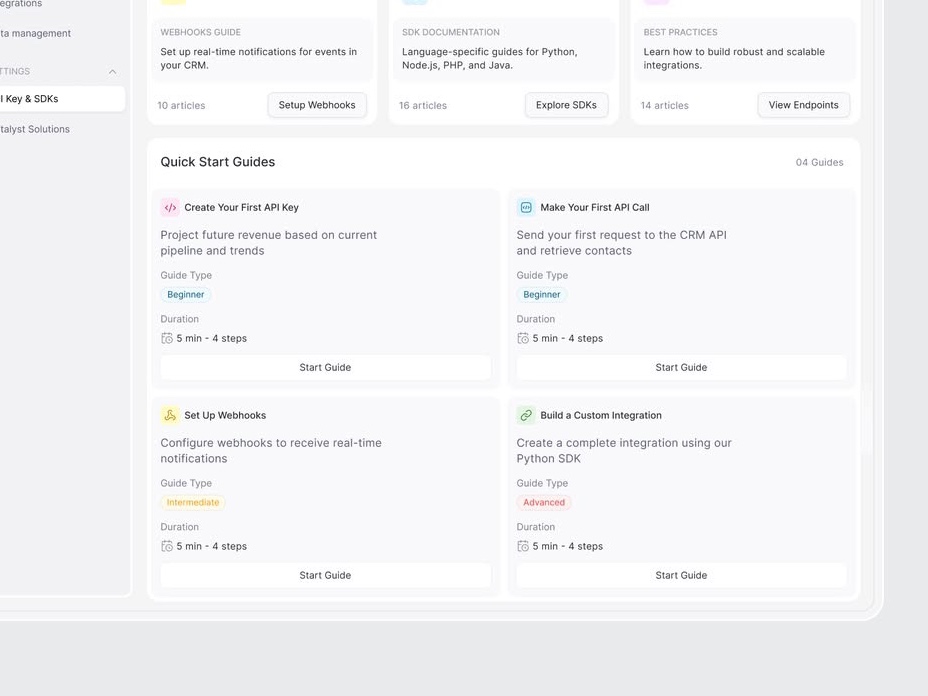Viewport: 928px width, 696px height.
Task: Collapse the Settings section chevron in sidebar
Action: [112, 72]
